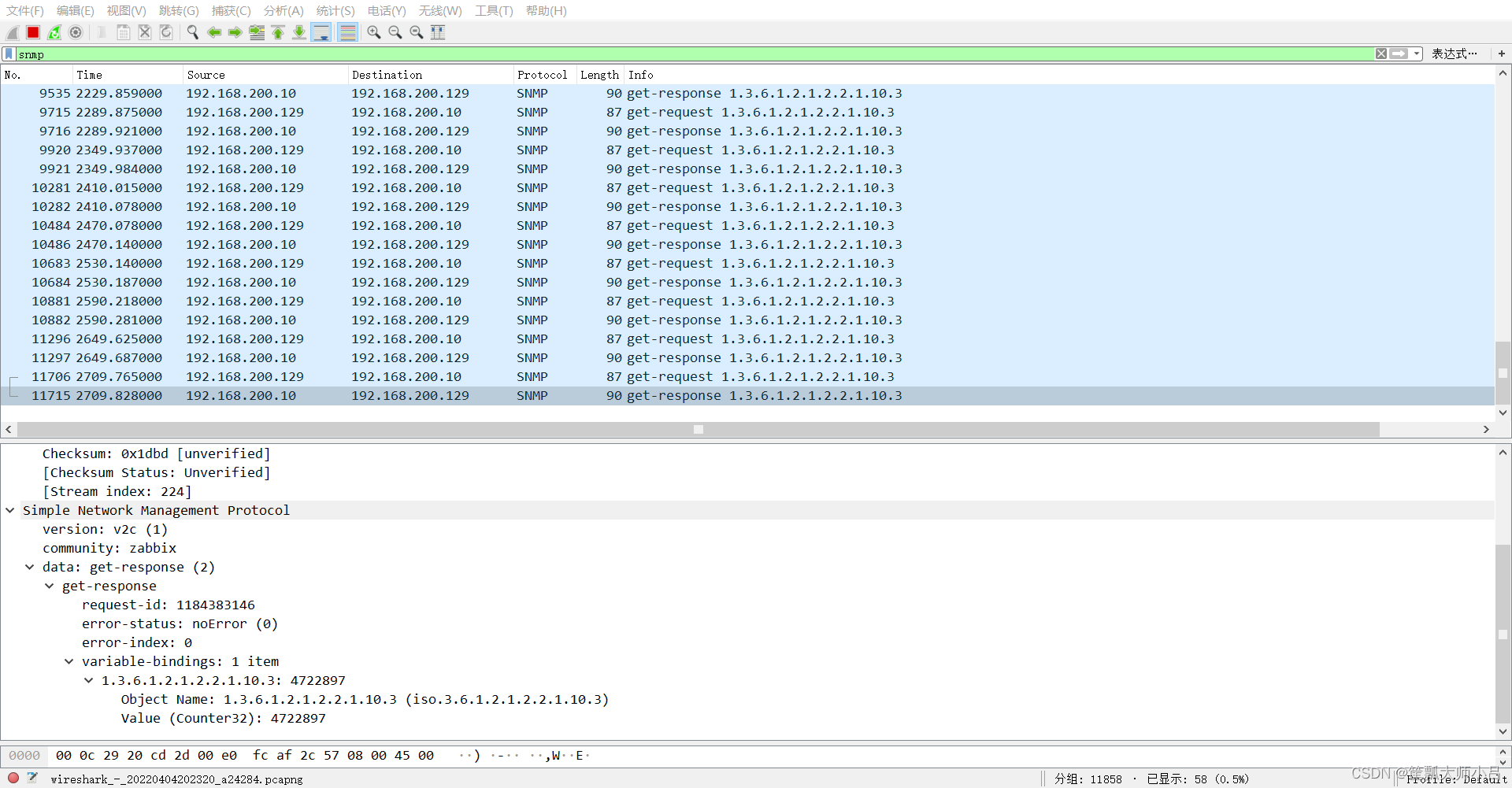Select Value (Counter32): 4722897 line

click(224, 718)
